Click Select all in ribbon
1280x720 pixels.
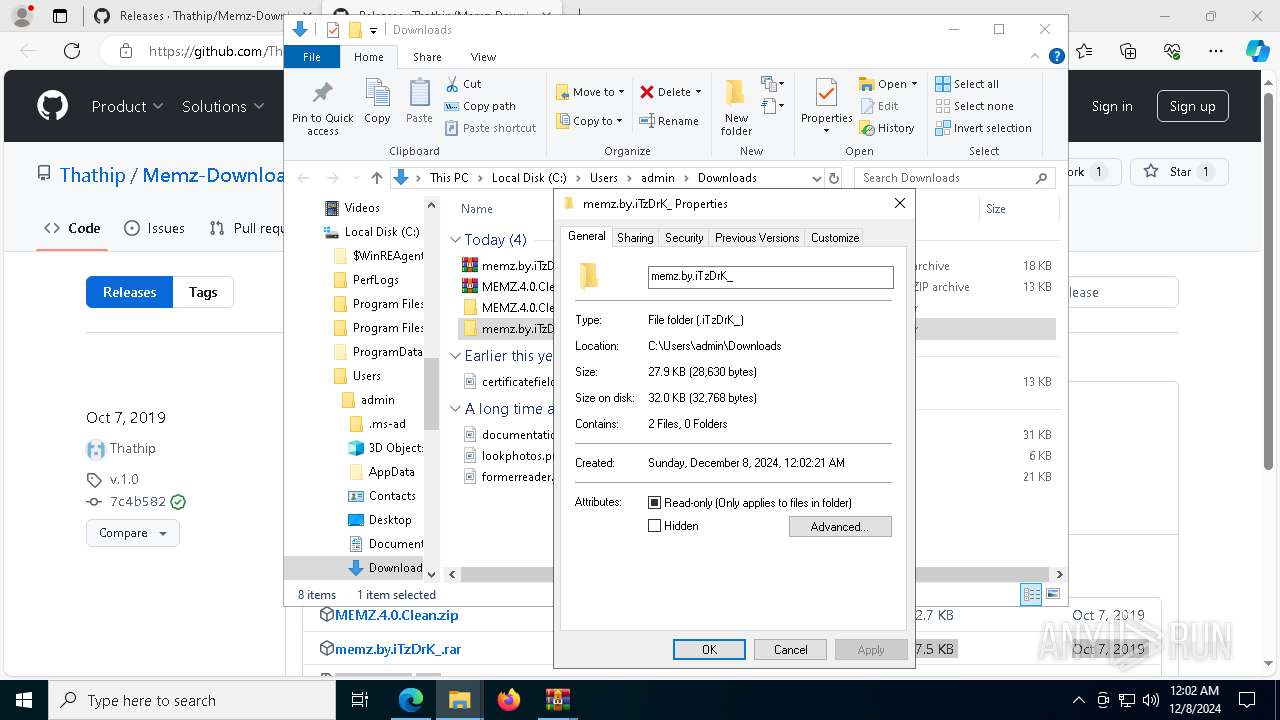(x=967, y=84)
